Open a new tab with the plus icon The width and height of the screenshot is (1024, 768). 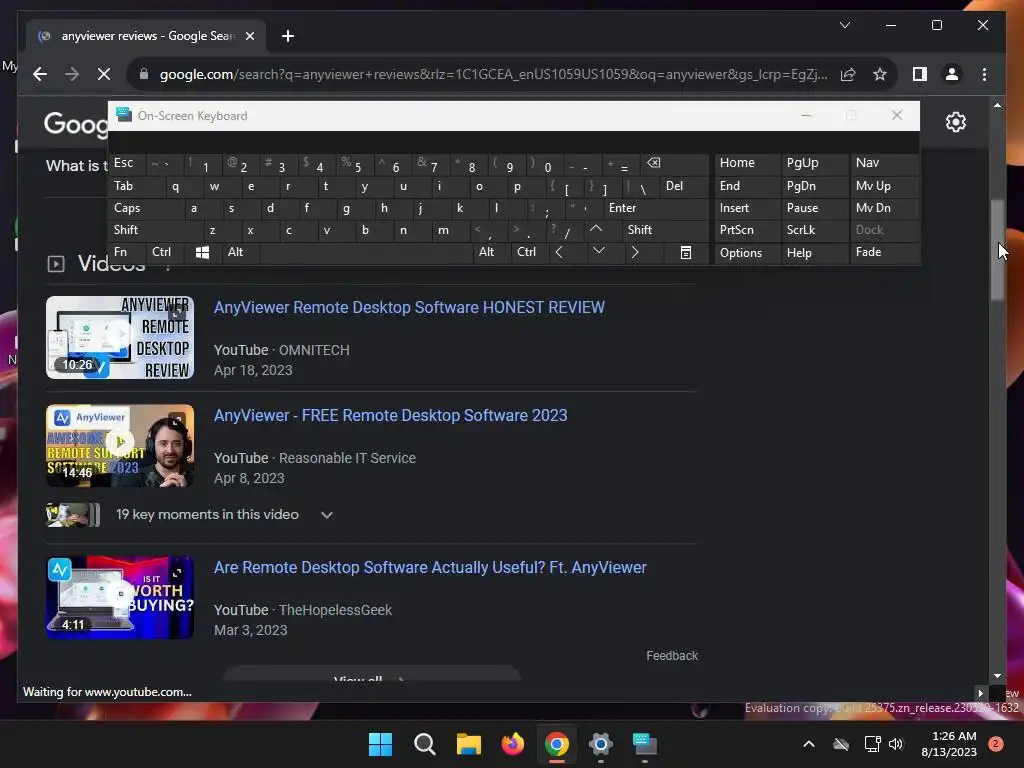(288, 37)
